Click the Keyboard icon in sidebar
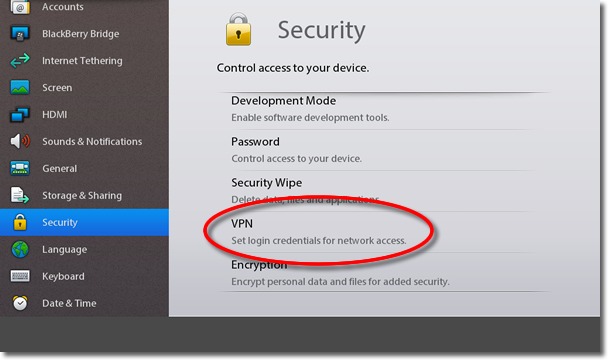The height and width of the screenshot is (360, 608). click(20, 276)
